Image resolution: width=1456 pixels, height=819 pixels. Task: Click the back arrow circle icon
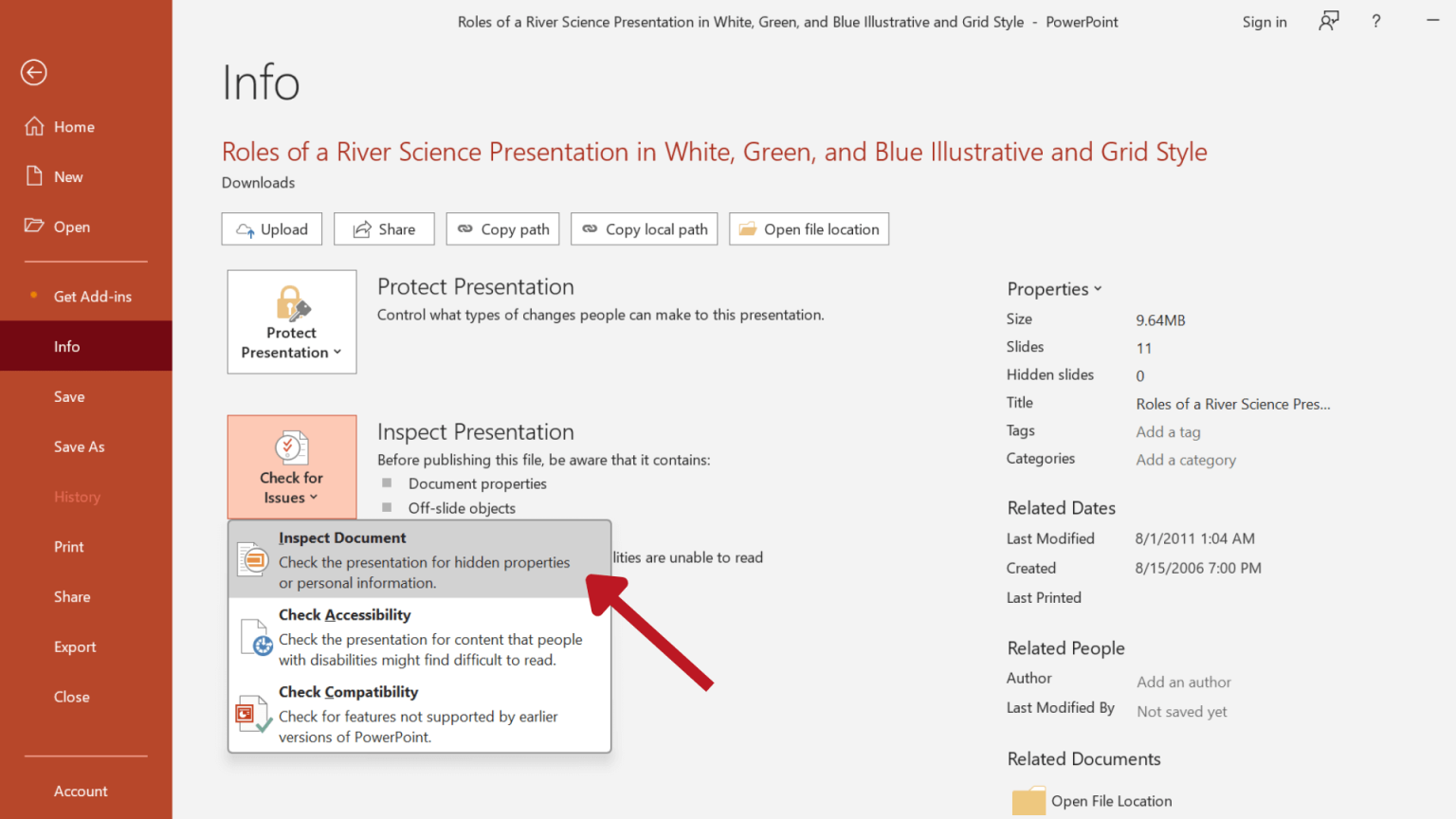click(33, 72)
